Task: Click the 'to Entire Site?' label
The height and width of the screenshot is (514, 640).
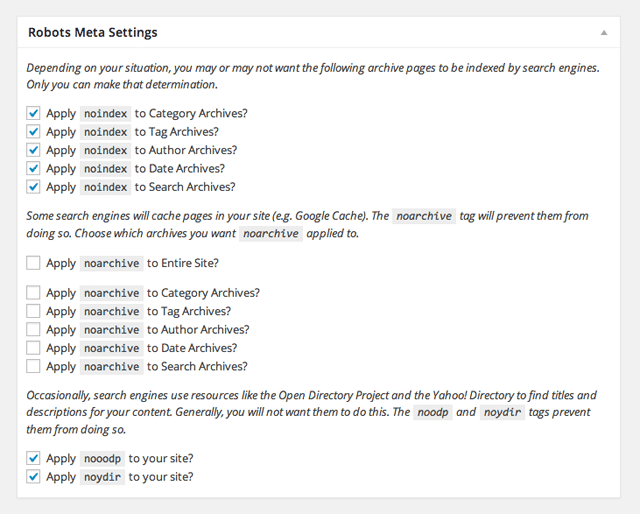Action: click(183, 263)
